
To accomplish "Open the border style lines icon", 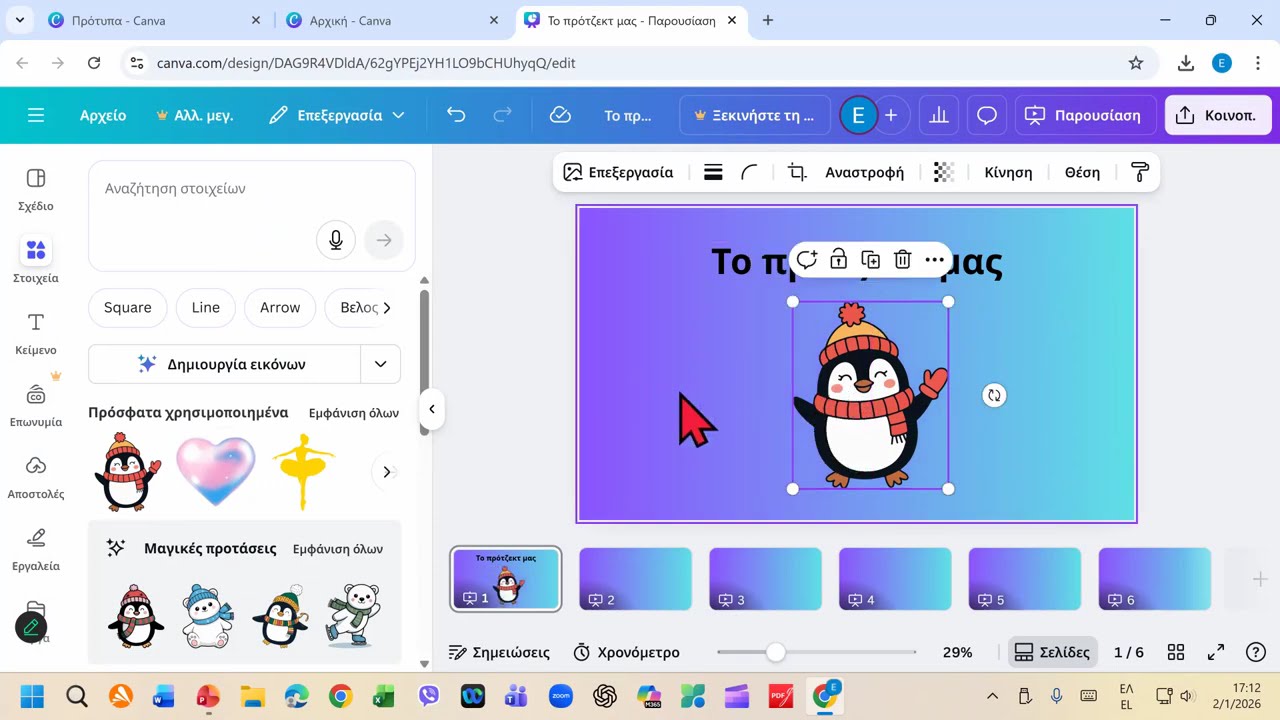I will 713,172.
